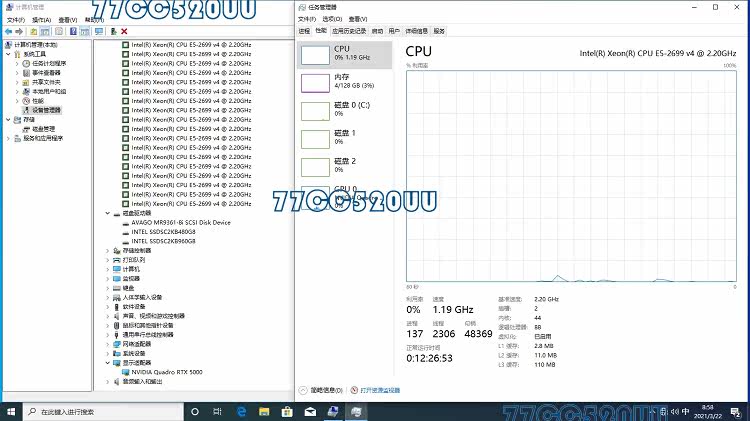Click the taskbar search box
The image size is (750, 421).
103,411
